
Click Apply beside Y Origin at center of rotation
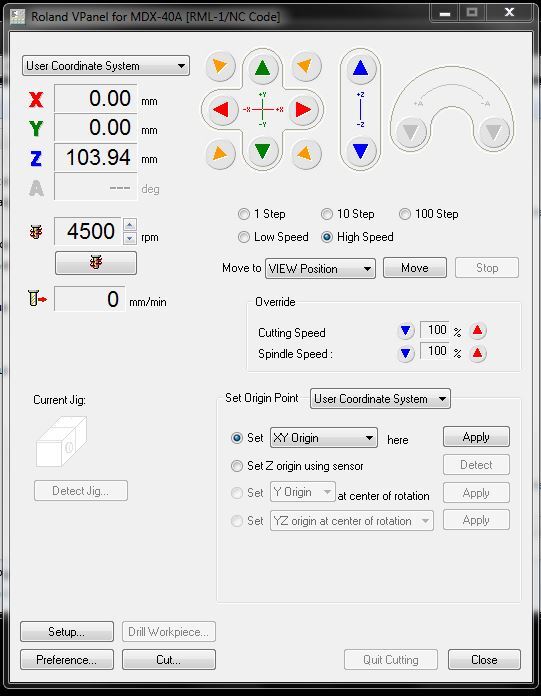476,493
